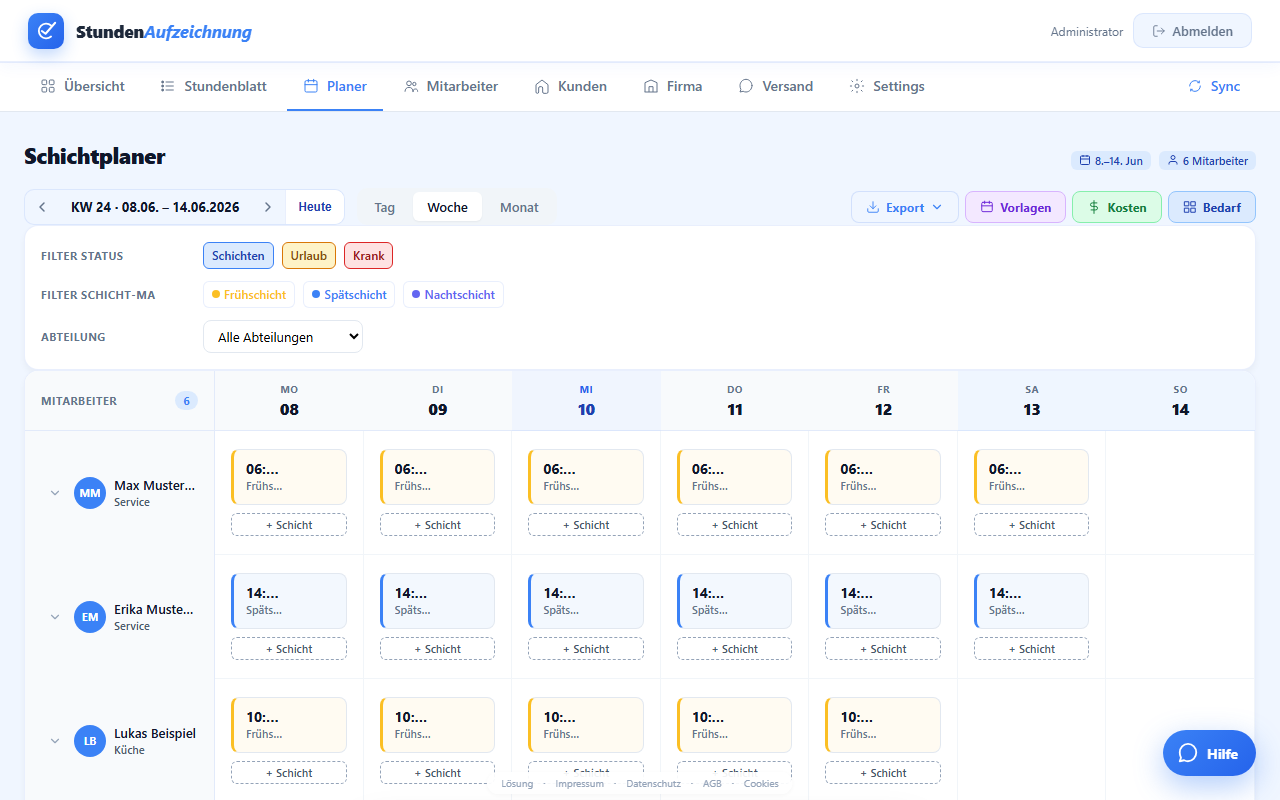Viewport: 1280px width, 800px height.
Task: Go to the Kunden tab
Action: click(571, 86)
